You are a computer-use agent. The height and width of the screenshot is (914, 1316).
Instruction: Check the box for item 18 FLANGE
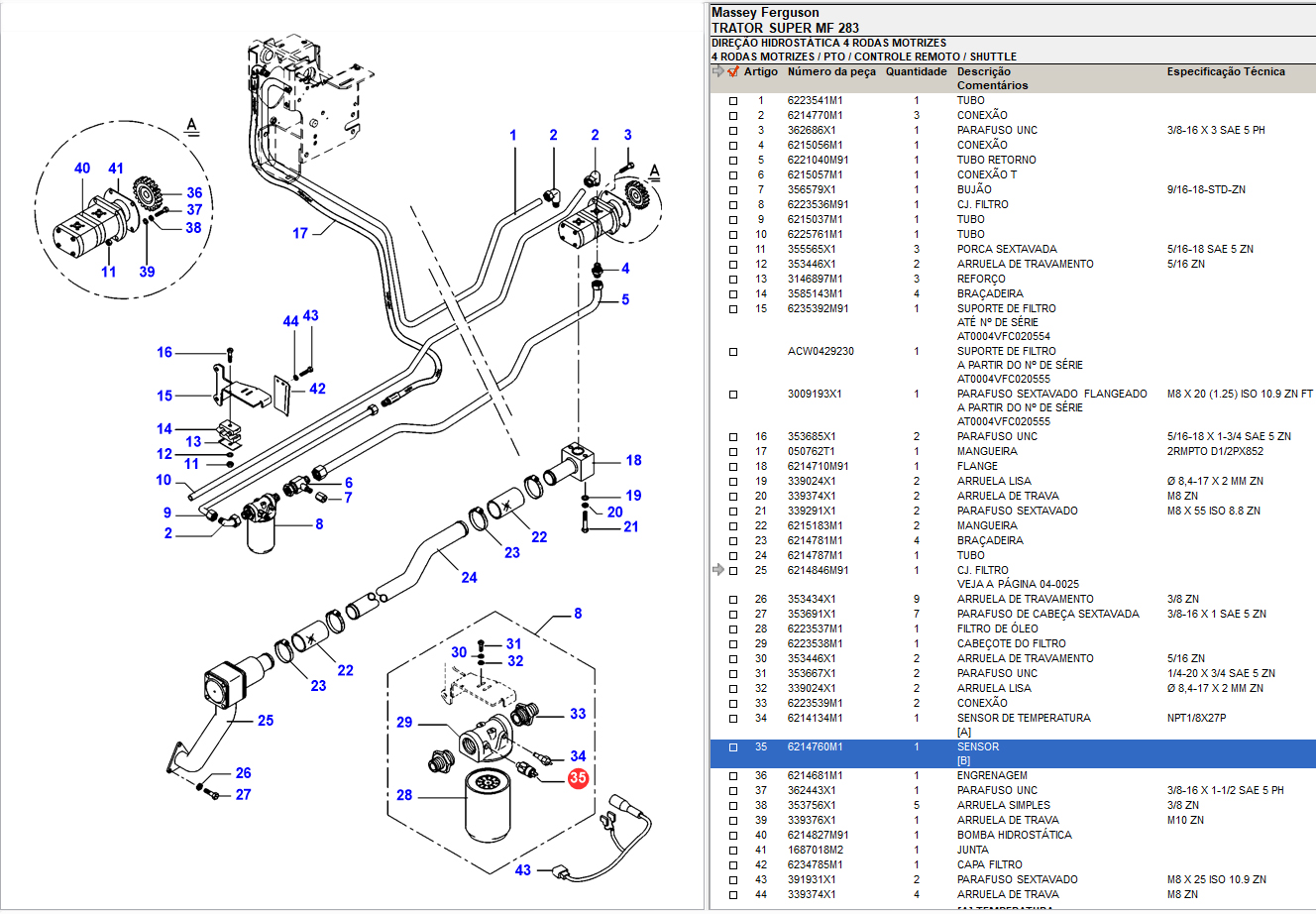(733, 467)
